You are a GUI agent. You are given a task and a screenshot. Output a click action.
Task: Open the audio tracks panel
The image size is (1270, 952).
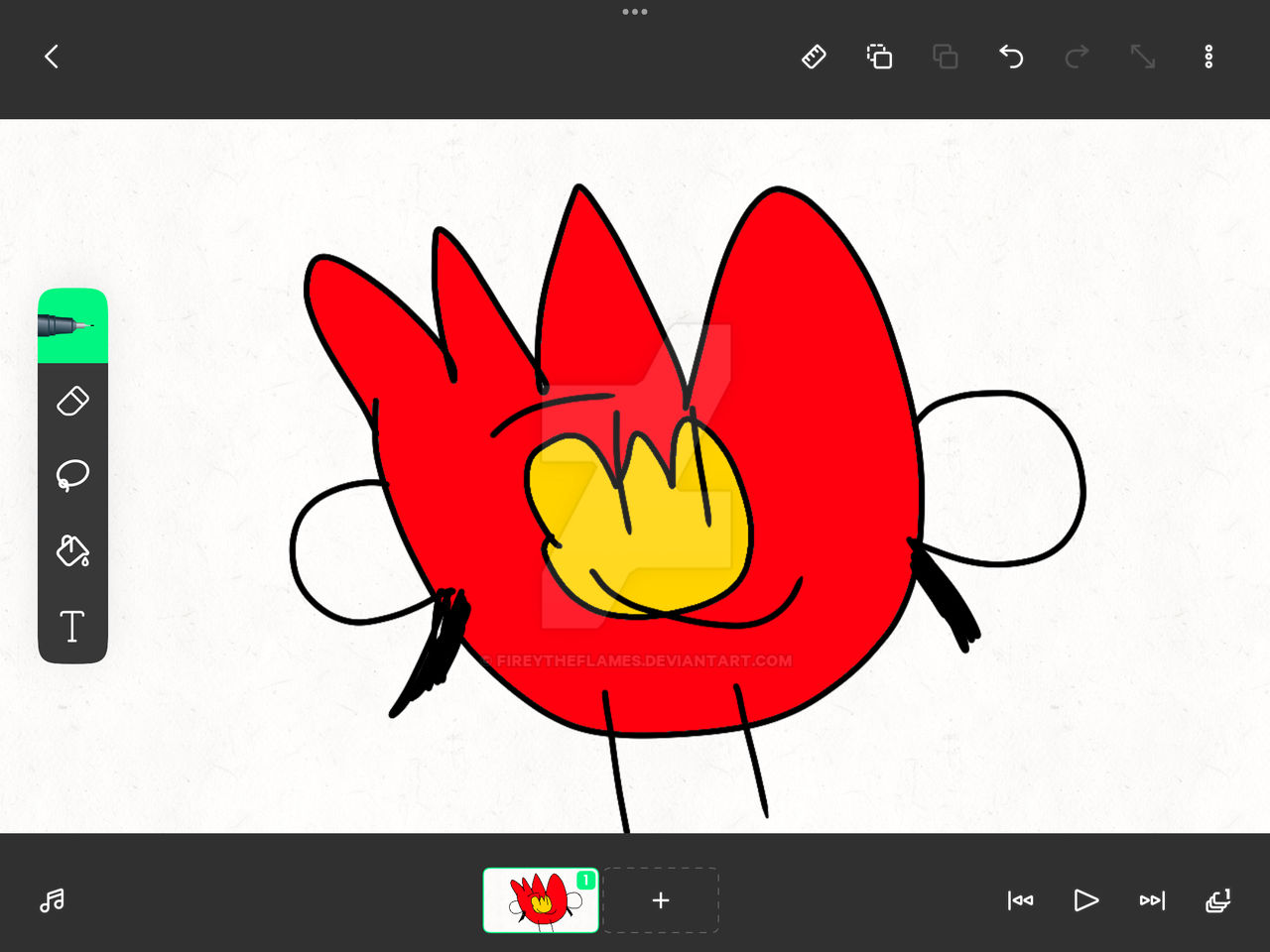[52, 900]
